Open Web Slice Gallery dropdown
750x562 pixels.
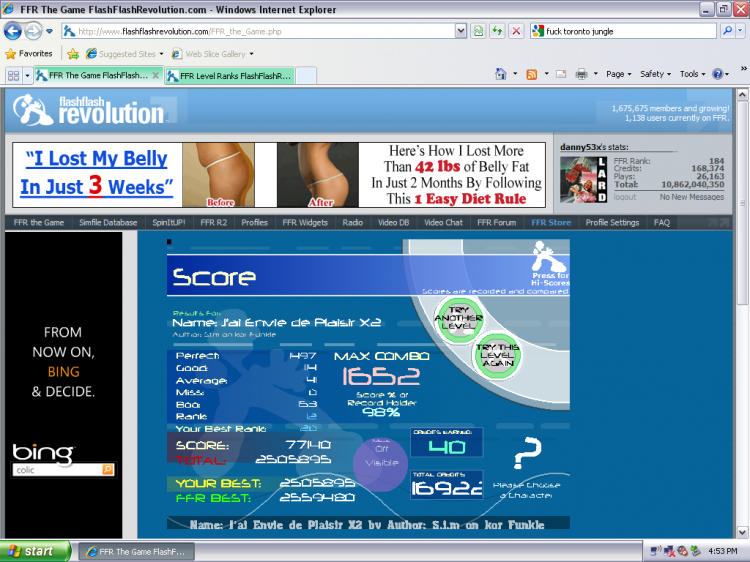(213, 54)
